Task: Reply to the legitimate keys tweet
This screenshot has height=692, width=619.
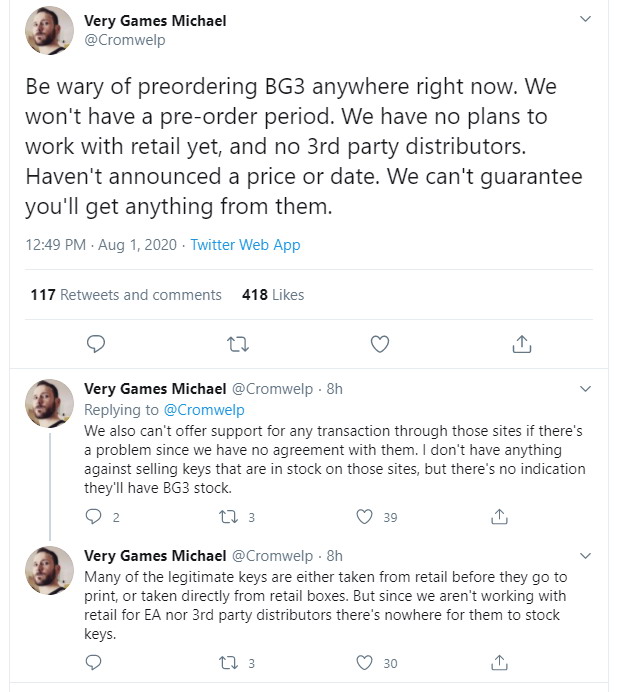Action: (x=93, y=662)
